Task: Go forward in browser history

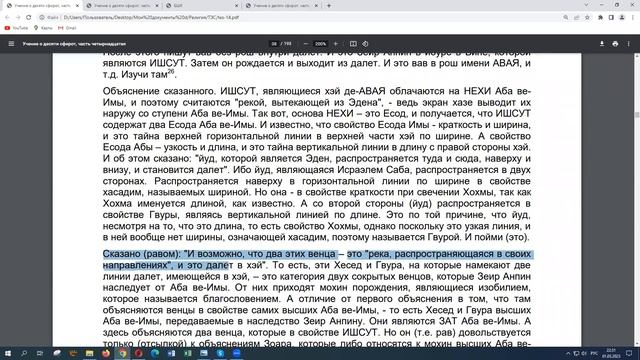Action: click(x=18, y=18)
